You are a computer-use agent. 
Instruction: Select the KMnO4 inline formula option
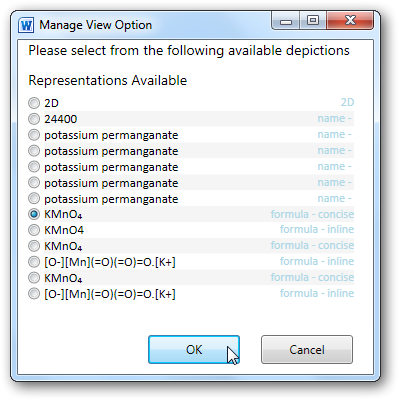tap(34, 230)
